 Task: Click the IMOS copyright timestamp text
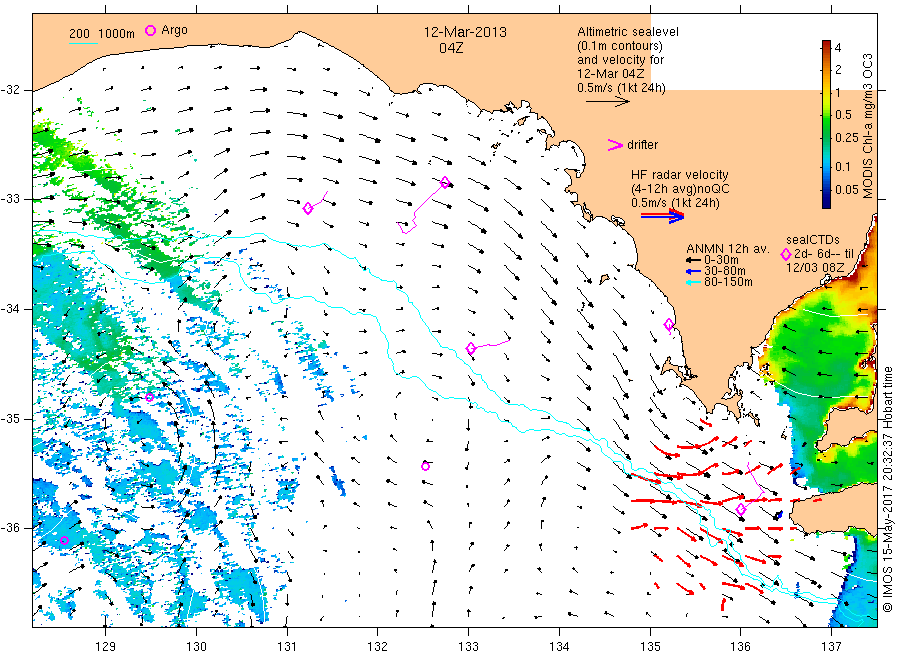pyautogui.click(x=888, y=489)
